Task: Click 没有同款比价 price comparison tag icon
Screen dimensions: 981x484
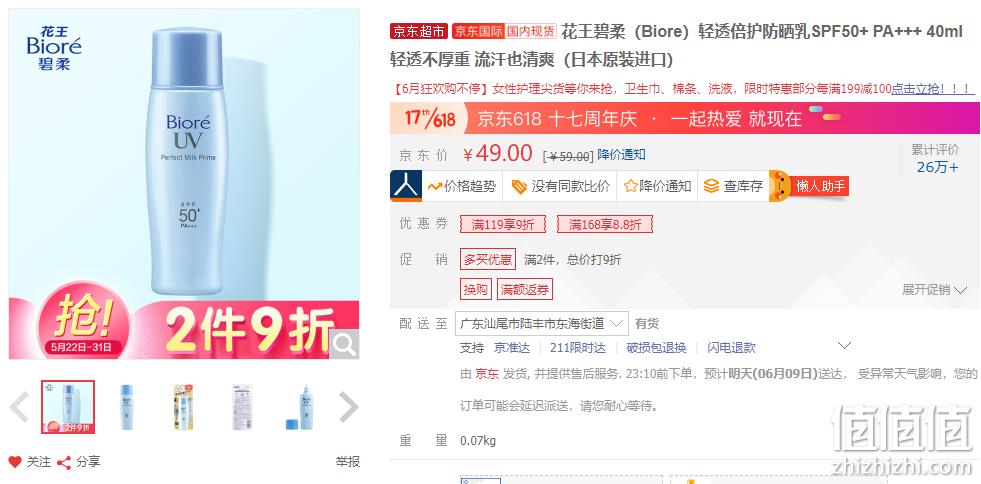Action: [519, 186]
